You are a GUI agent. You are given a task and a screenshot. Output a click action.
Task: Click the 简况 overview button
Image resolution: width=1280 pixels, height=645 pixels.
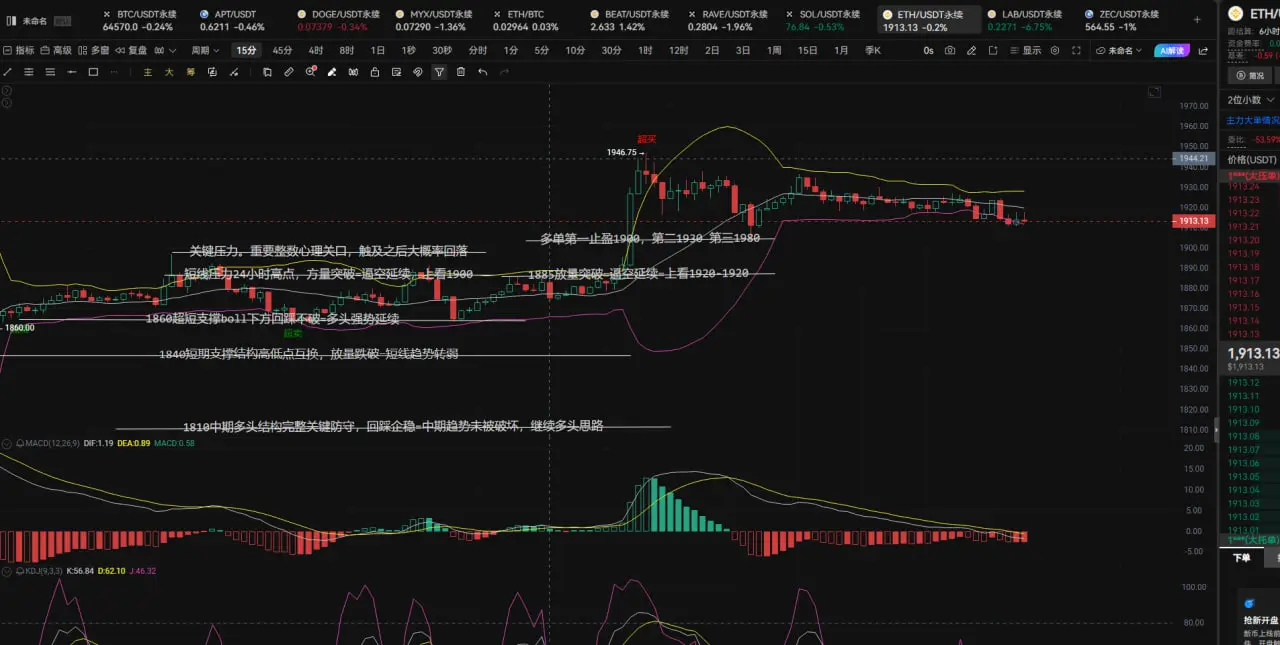1250,75
